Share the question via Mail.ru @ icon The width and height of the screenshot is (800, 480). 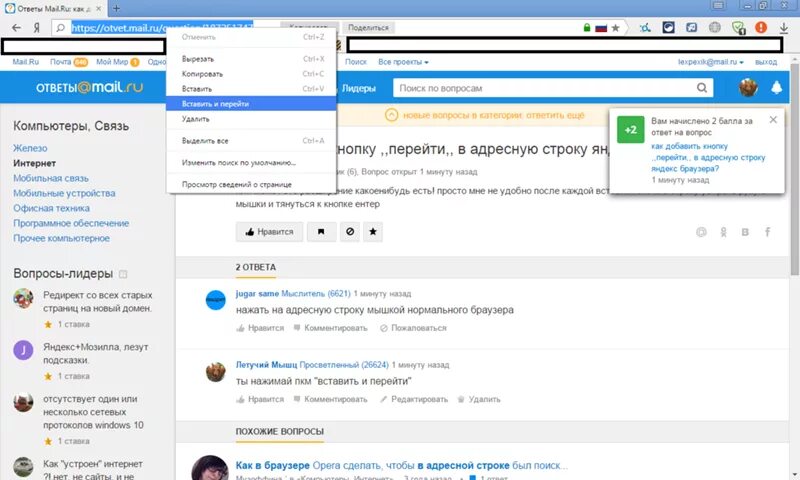pos(702,232)
